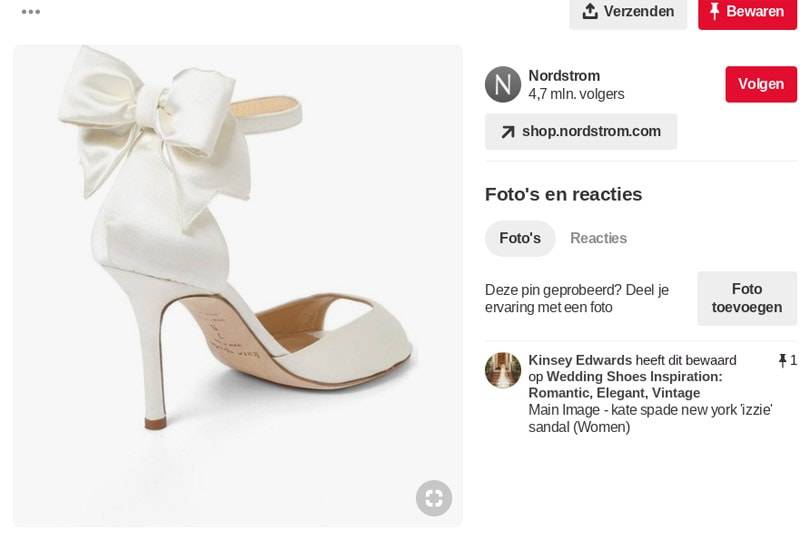810x540 pixels.
Task: Open the Nordstrom profile name link
Action: click(x=564, y=75)
